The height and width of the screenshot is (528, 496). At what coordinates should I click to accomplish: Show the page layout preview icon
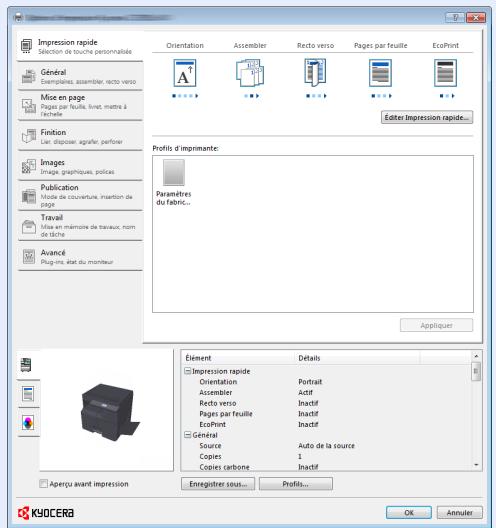[28, 394]
